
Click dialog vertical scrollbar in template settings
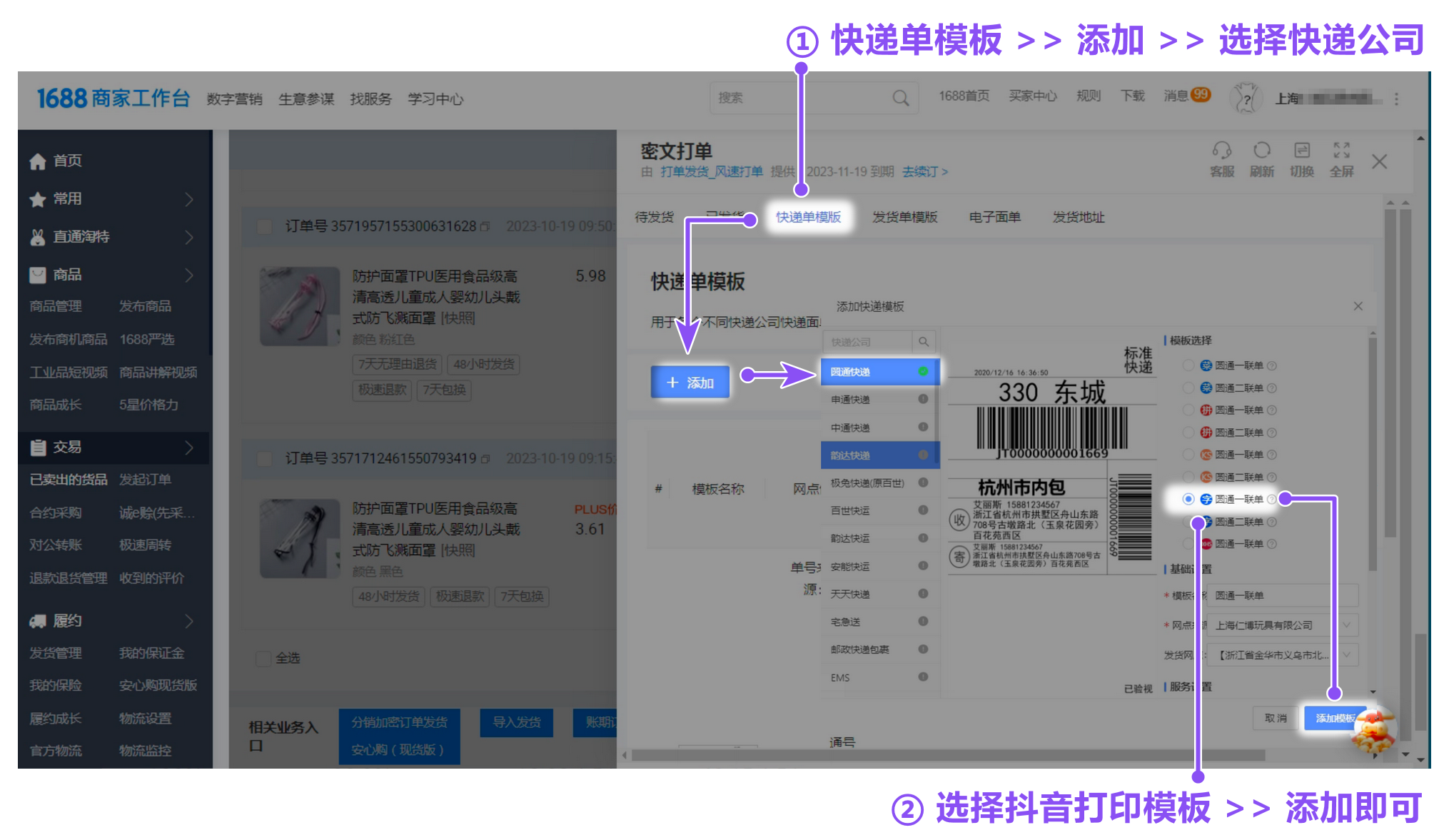[x=1372, y=453]
